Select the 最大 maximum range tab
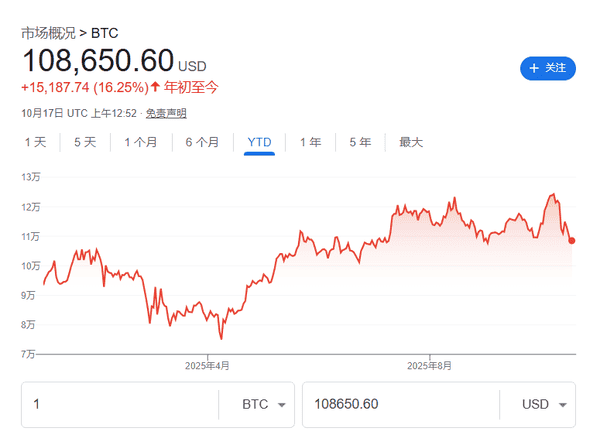600x435 pixels. (x=411, y=143)
